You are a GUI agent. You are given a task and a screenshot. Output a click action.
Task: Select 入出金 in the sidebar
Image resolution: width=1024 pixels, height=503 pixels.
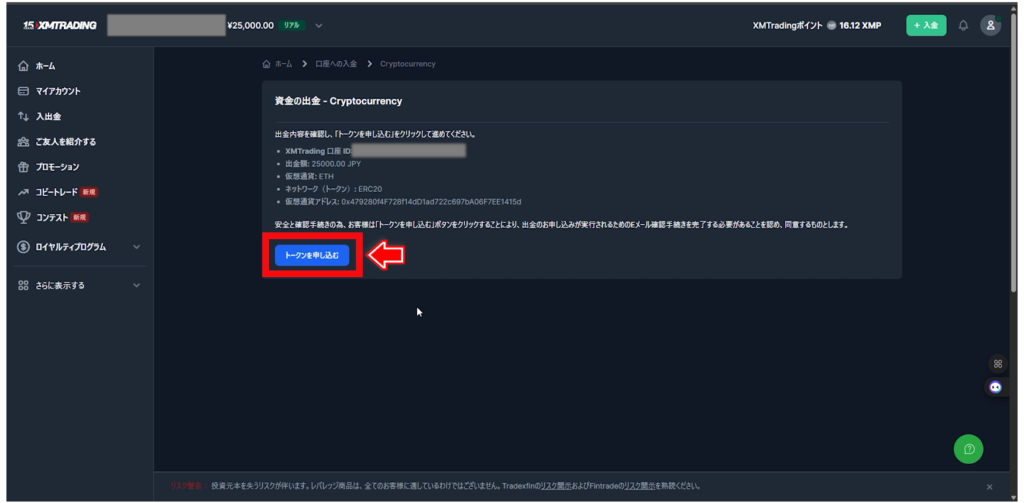tap(48, 116)
